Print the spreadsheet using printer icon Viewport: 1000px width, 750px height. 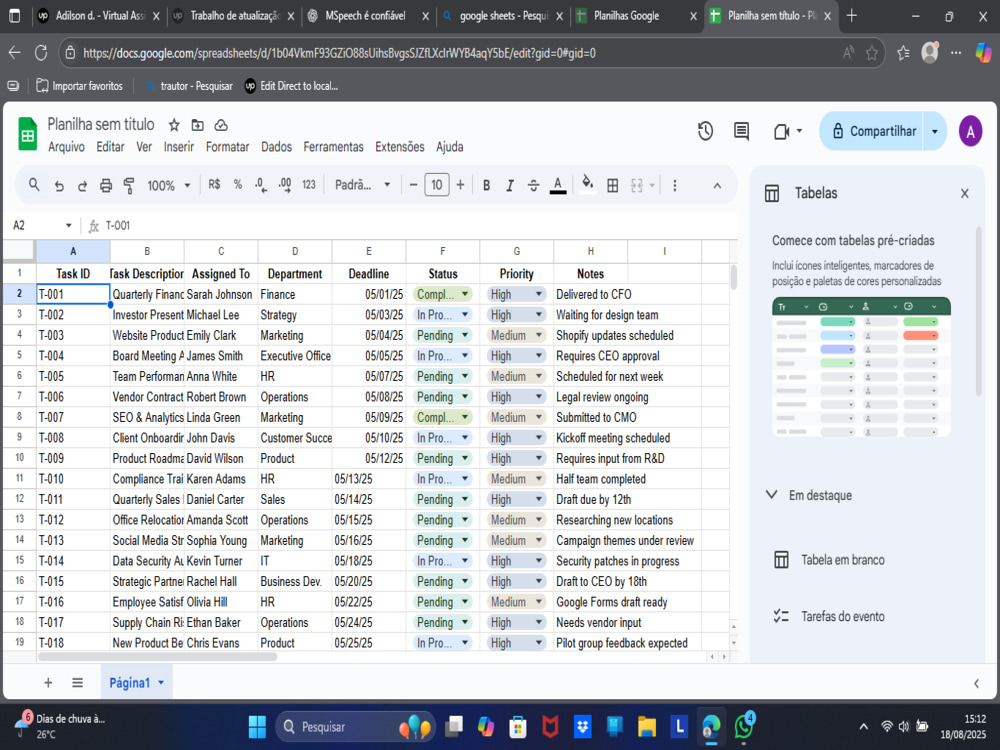point(106,186)
